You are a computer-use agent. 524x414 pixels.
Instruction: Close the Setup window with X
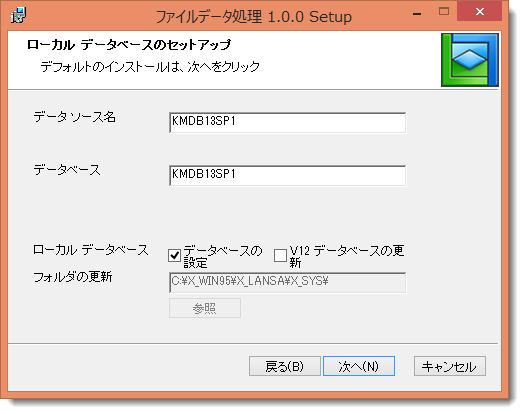[480, 12]
